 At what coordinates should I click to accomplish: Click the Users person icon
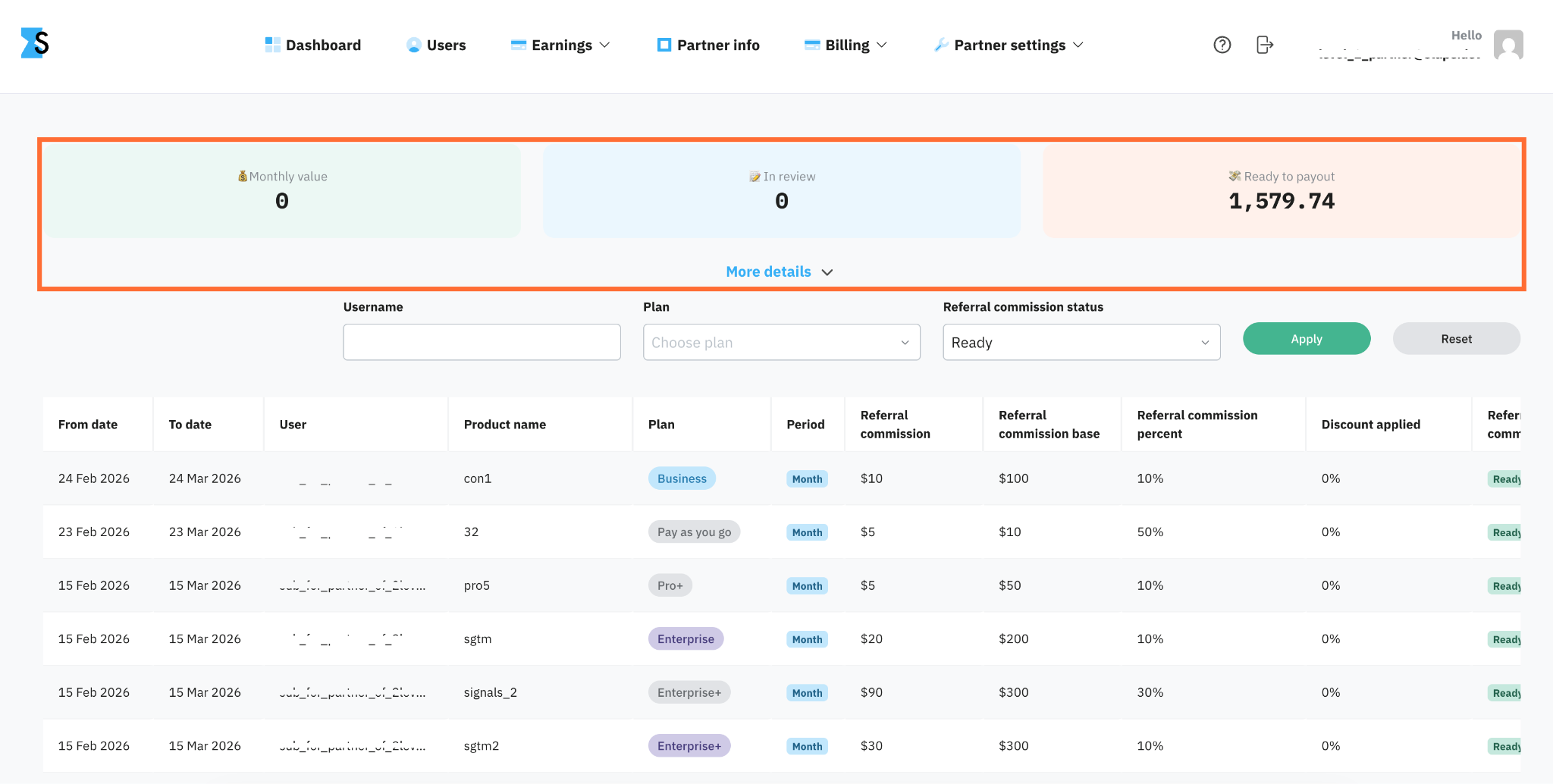413,45
